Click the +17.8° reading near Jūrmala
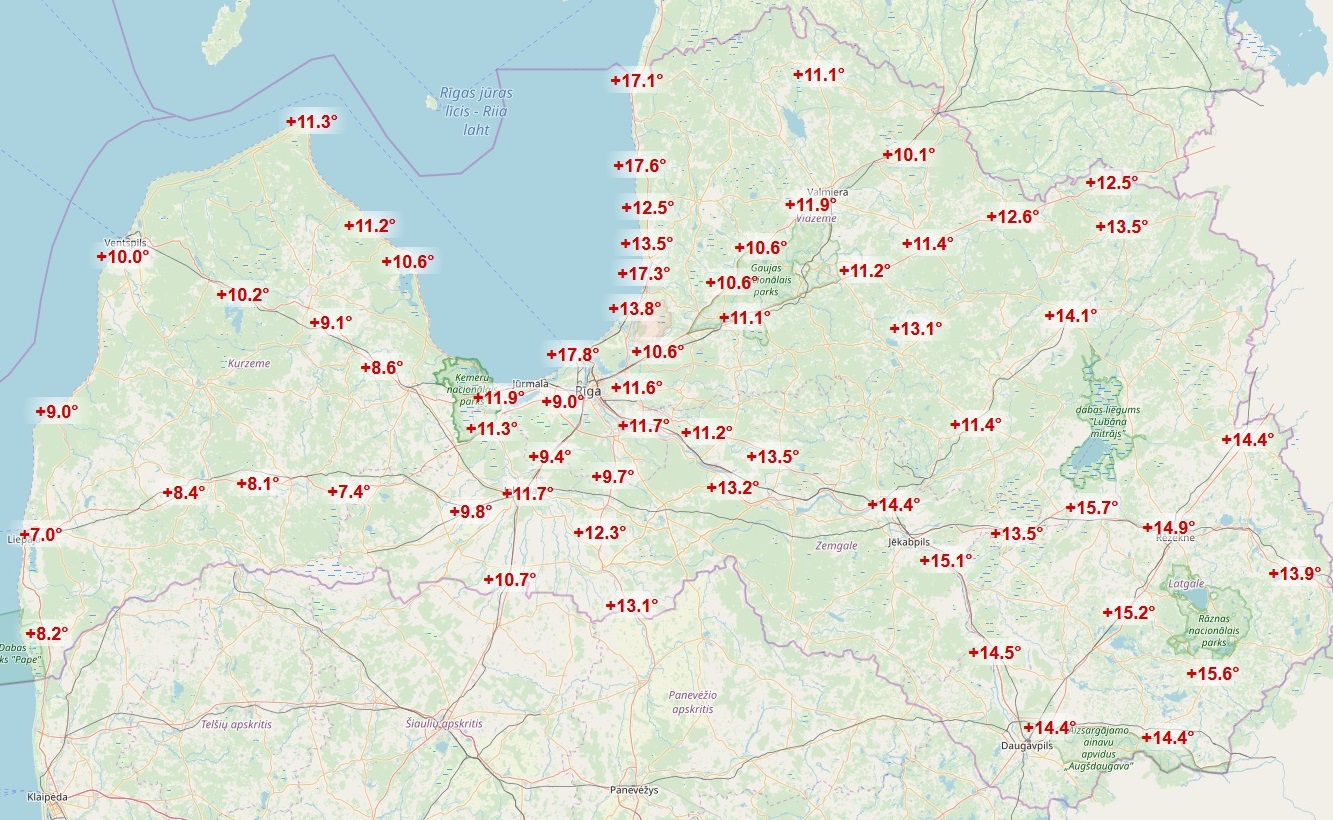Image resolution: width=1333 pixels, height=820 pixels. click(573, 355)
